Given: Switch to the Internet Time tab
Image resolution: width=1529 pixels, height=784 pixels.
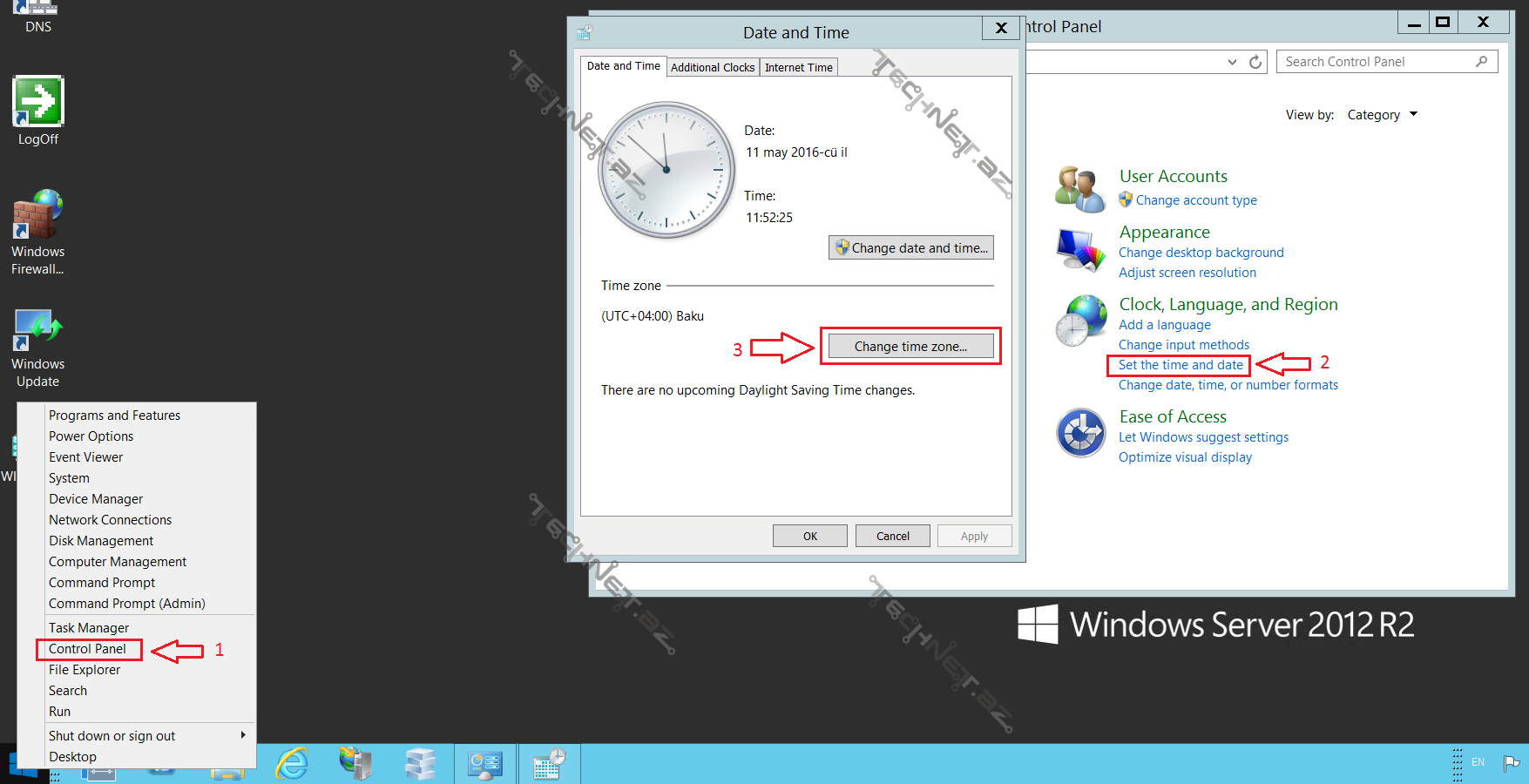Looking at the screenshot, I should click(798, 67).
